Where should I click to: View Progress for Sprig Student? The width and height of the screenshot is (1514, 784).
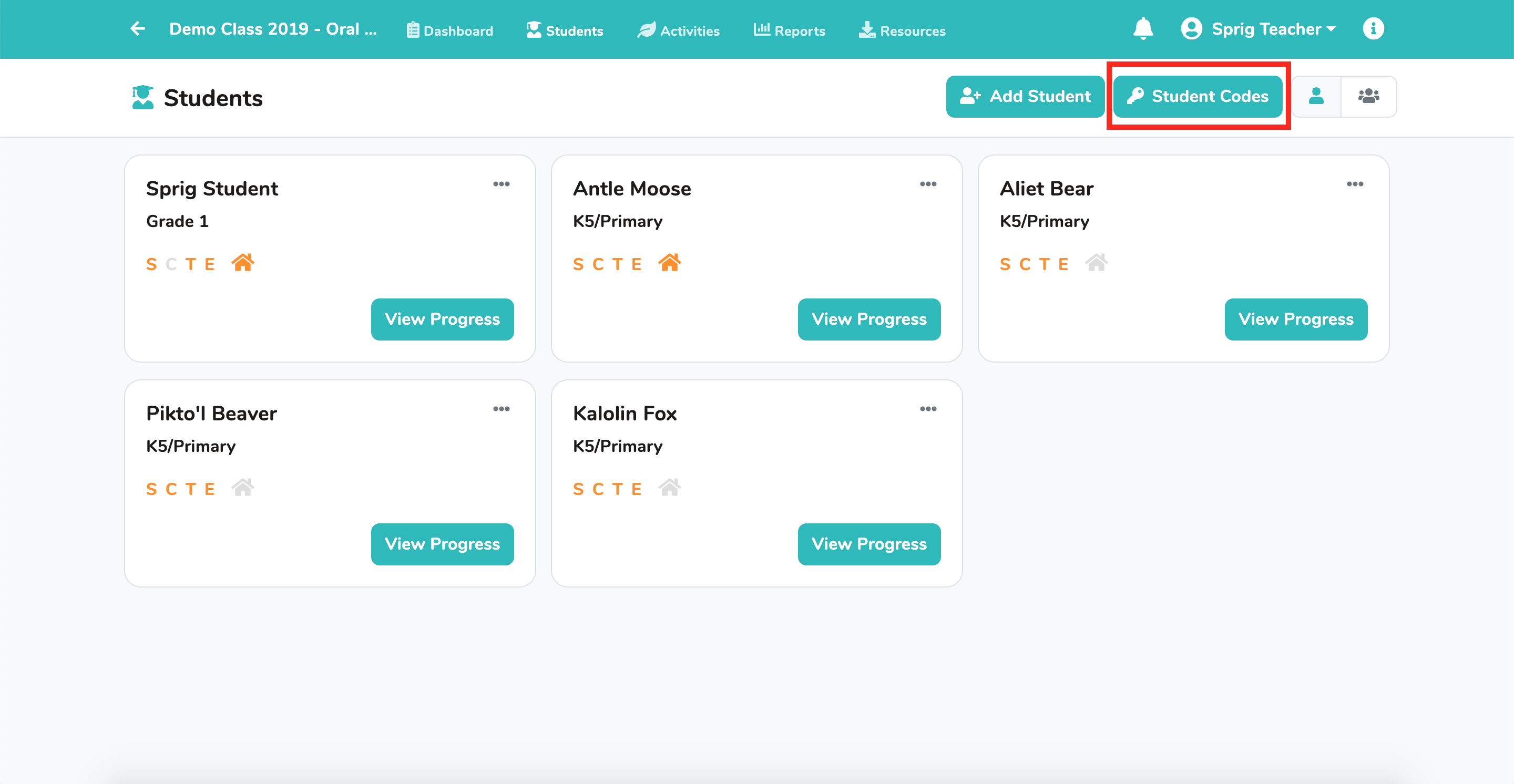click(x=443, y=319)
